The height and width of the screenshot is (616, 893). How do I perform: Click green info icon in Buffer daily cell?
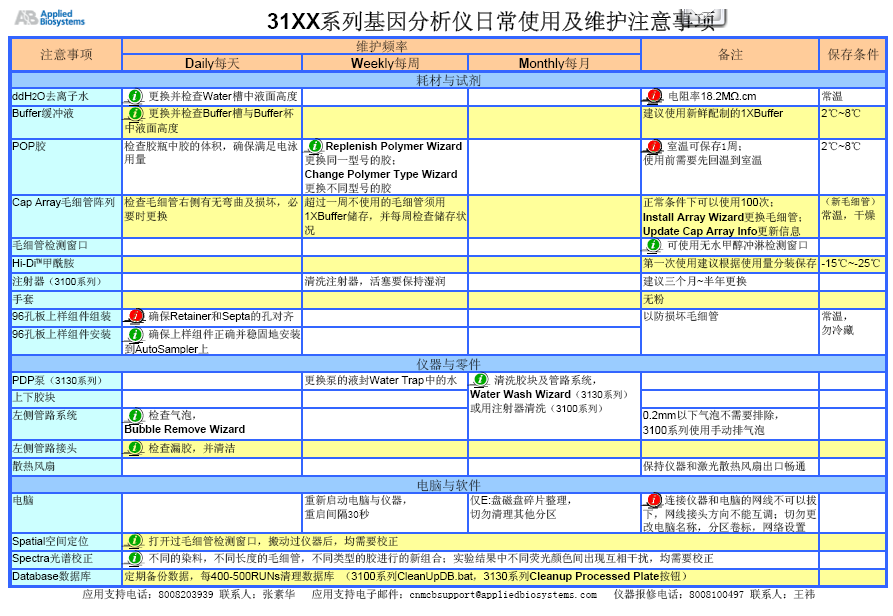coord(134,113)
